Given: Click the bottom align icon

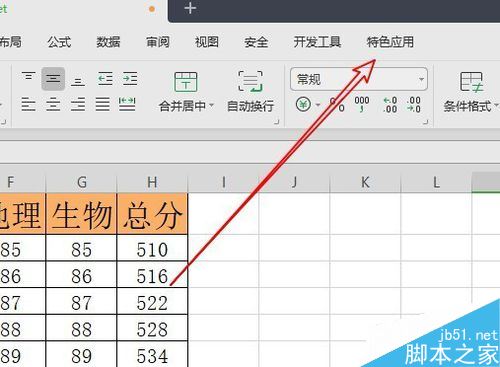Looking at the screenshot, I should tap(78, 81).
